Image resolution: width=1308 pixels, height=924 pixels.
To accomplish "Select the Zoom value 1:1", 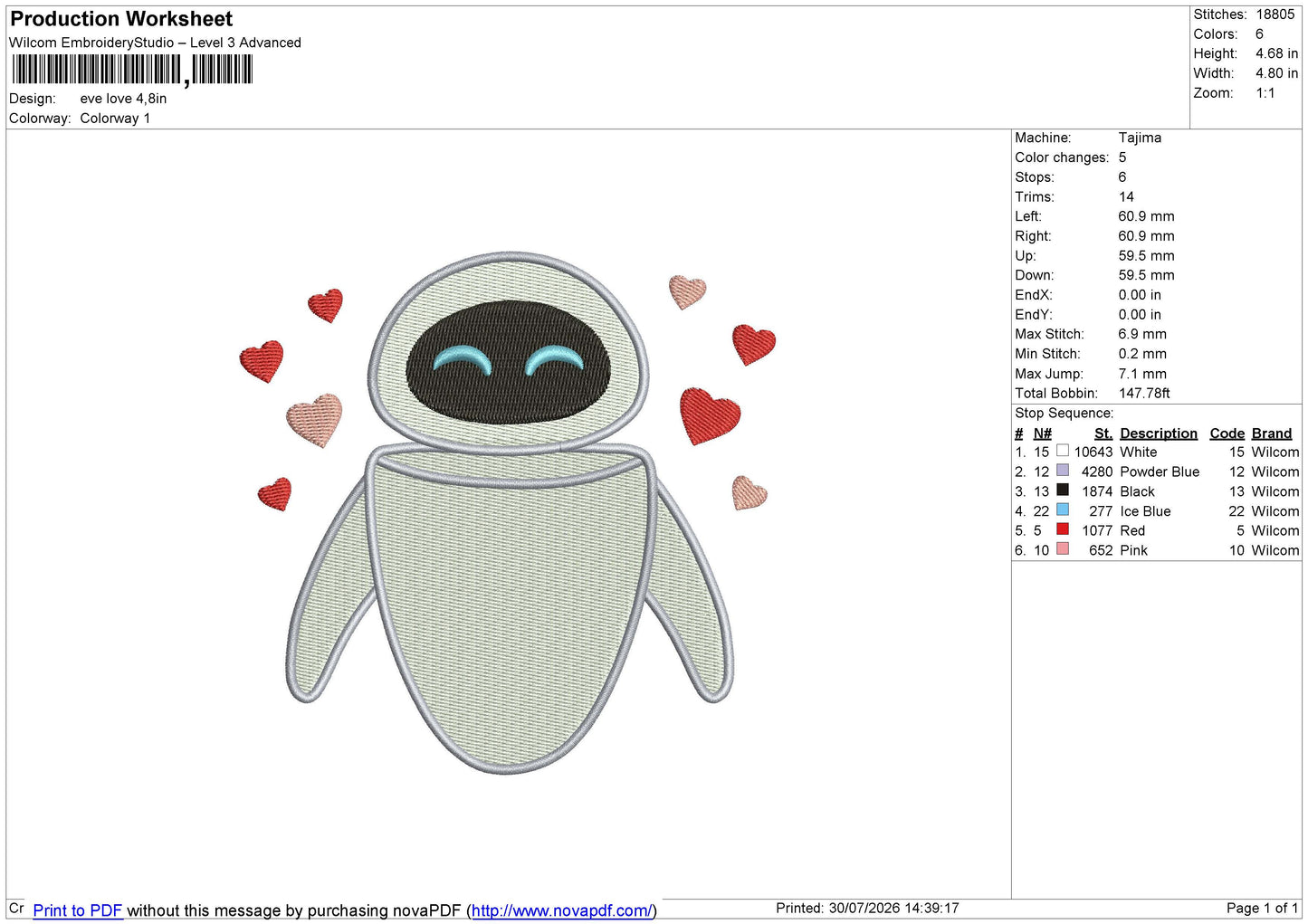I will coord(1265,93).
